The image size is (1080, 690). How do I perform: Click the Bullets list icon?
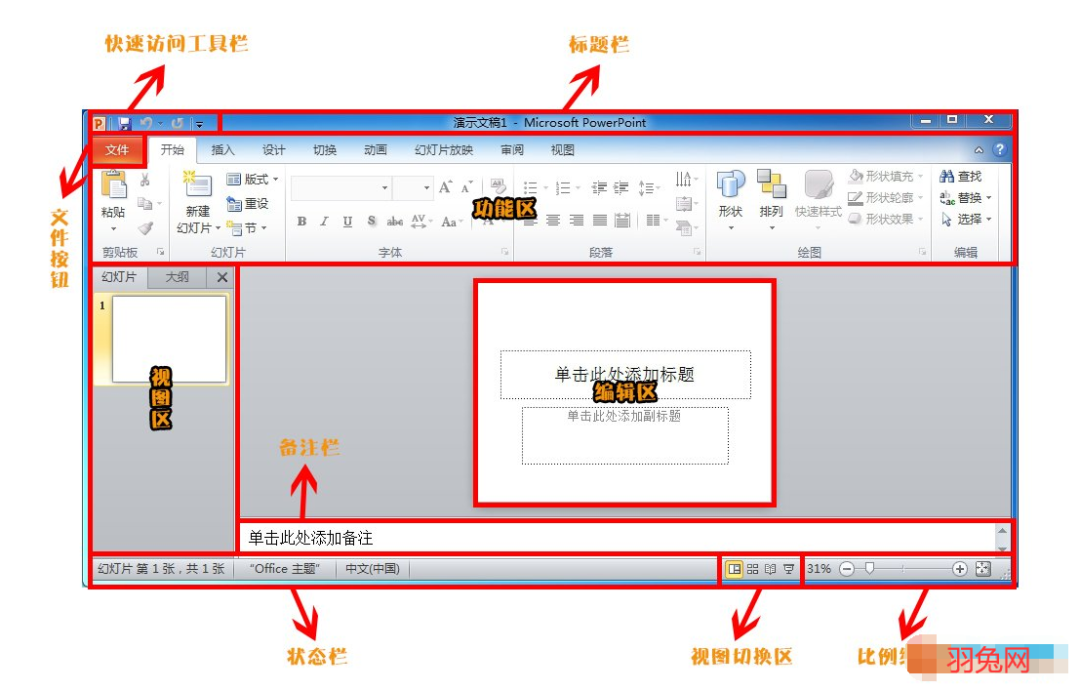point(530,187)
